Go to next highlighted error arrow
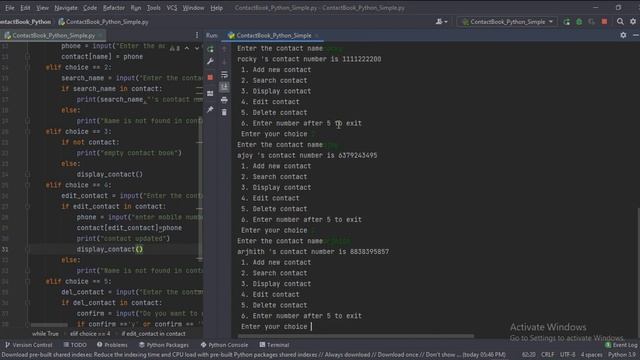Viewport: 640px width, 360px height. click(197, 48)
